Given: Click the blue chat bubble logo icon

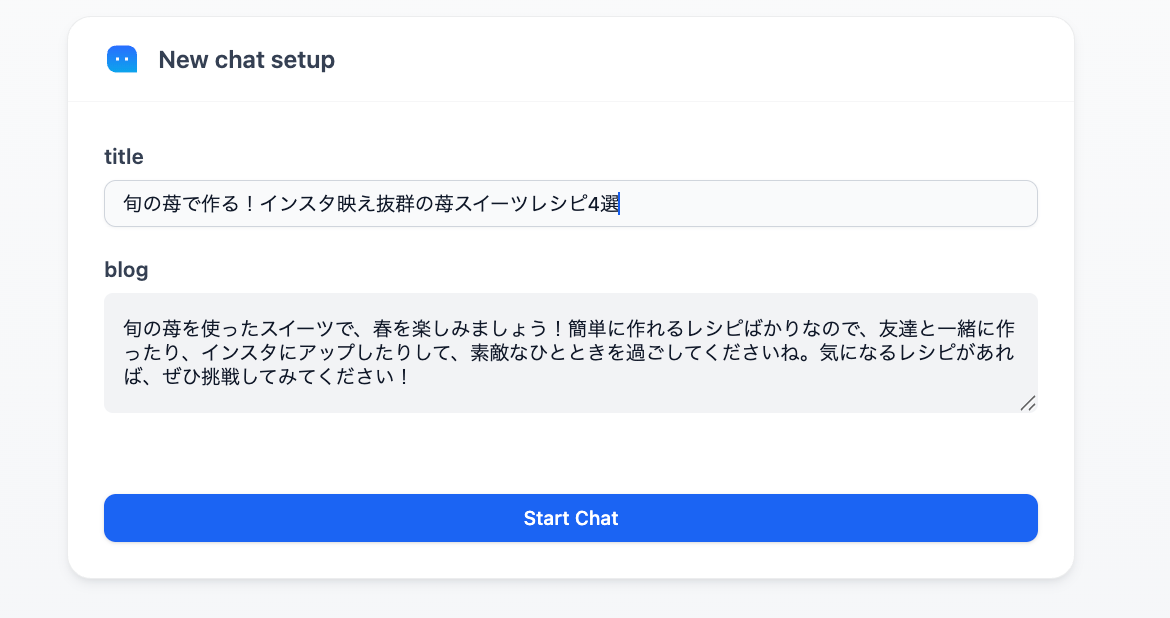Looking at the screenshot, I should [x=122, y=60].
